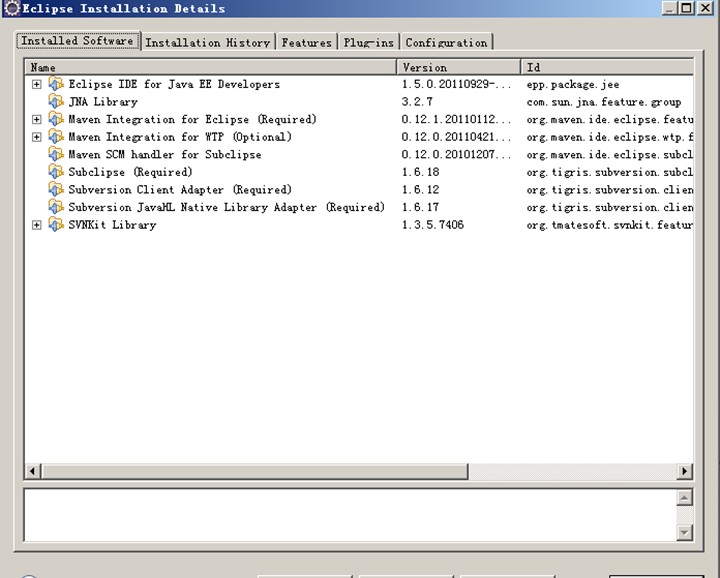Click the org.tmatesoft.svnkit id cell
The image size is (720, 578).
[609, 225]
